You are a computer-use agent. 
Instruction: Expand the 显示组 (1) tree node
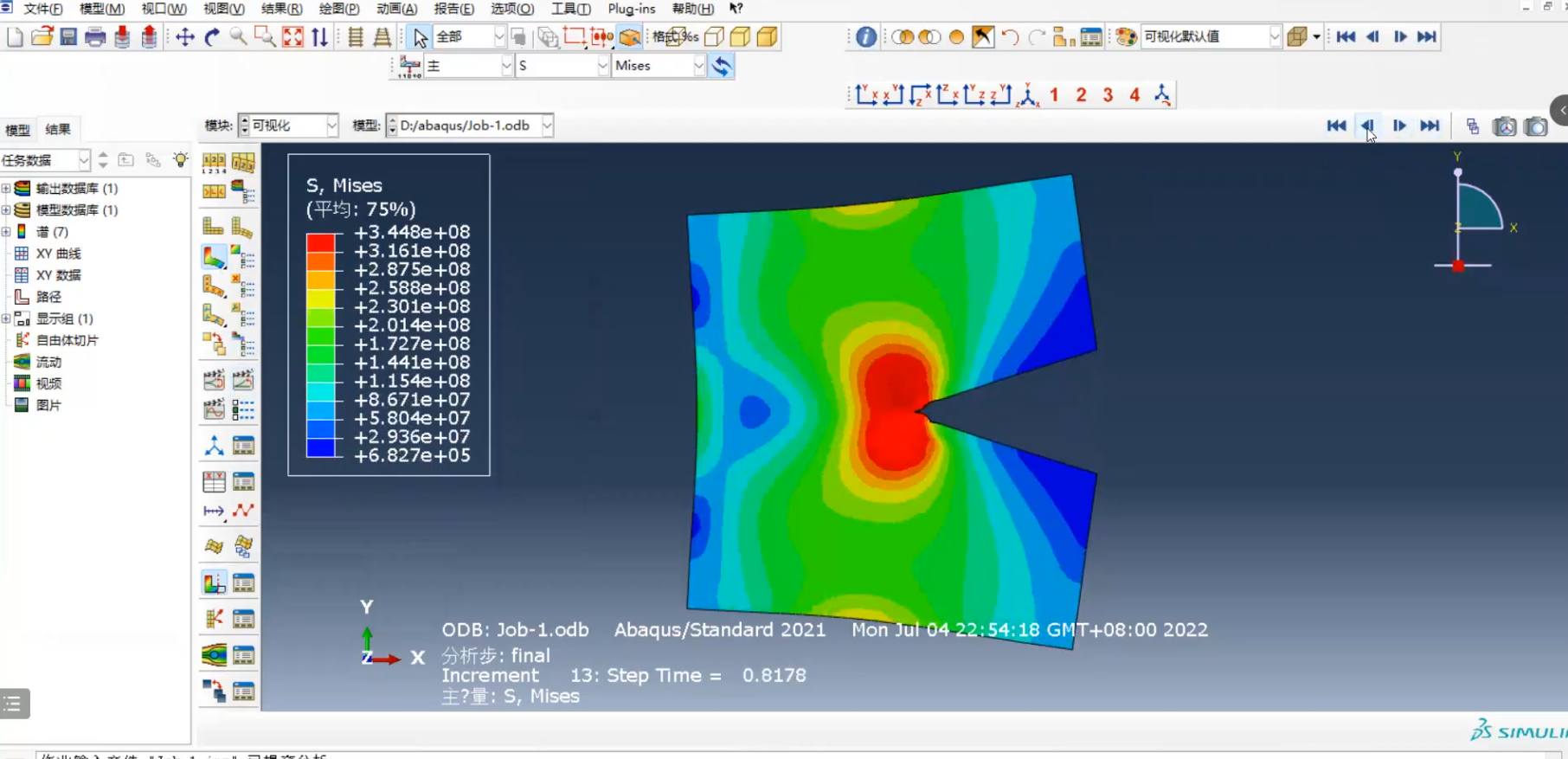point(6,318)
